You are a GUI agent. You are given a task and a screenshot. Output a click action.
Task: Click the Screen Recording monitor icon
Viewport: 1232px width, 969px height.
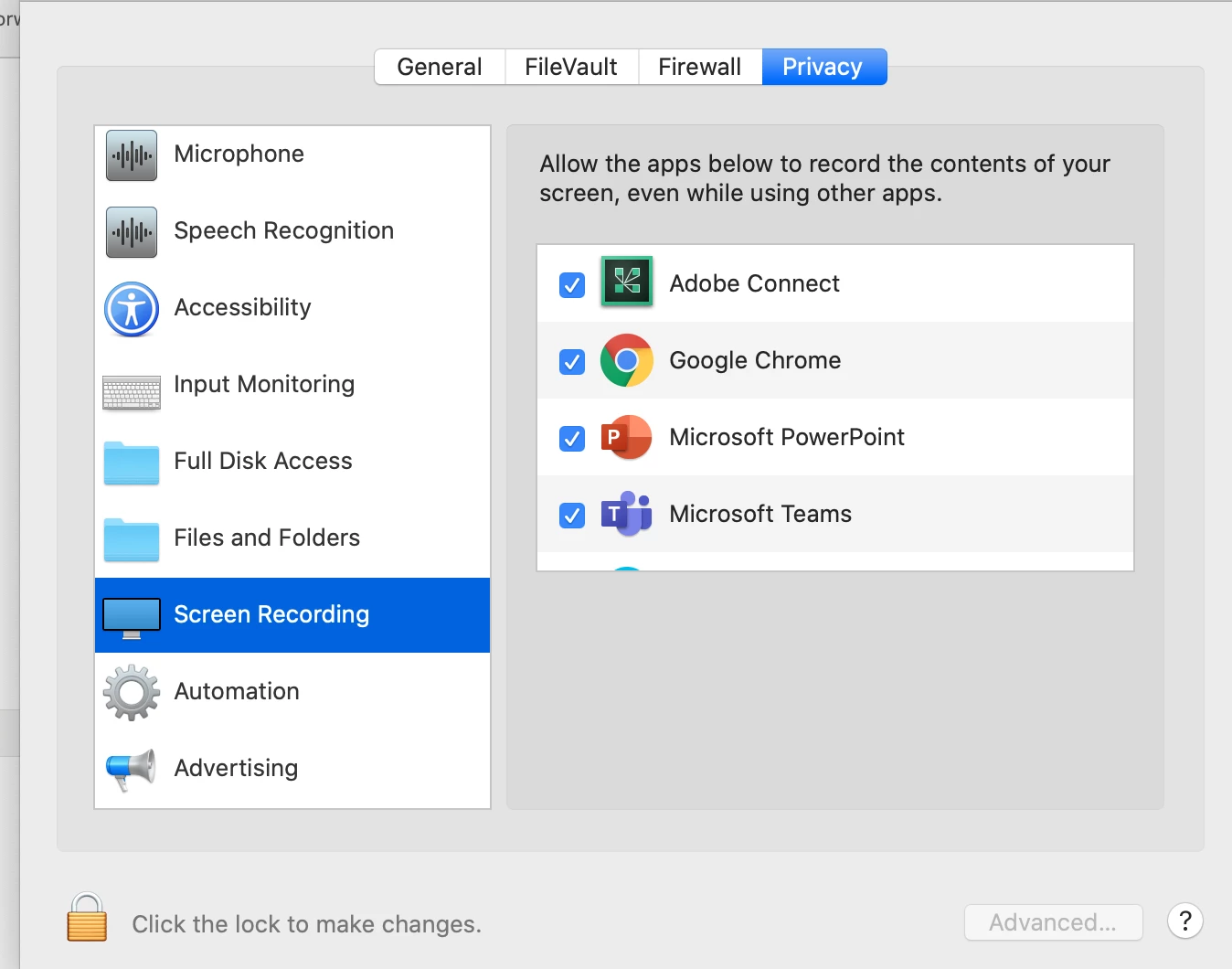[x=132, y=618]
